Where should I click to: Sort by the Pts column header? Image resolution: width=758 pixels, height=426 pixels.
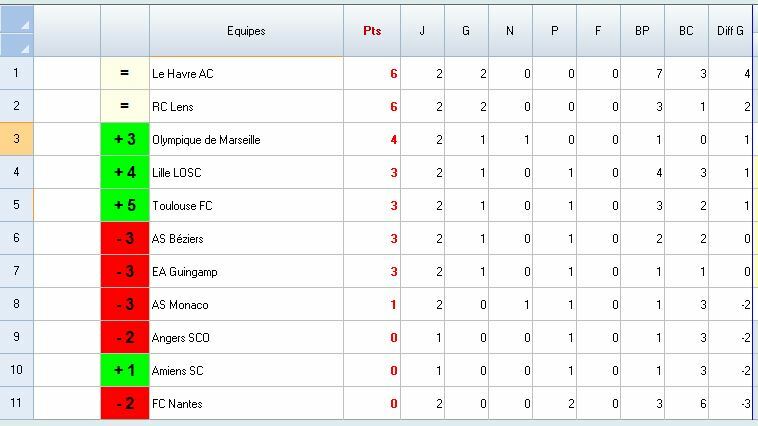[372, 31]
